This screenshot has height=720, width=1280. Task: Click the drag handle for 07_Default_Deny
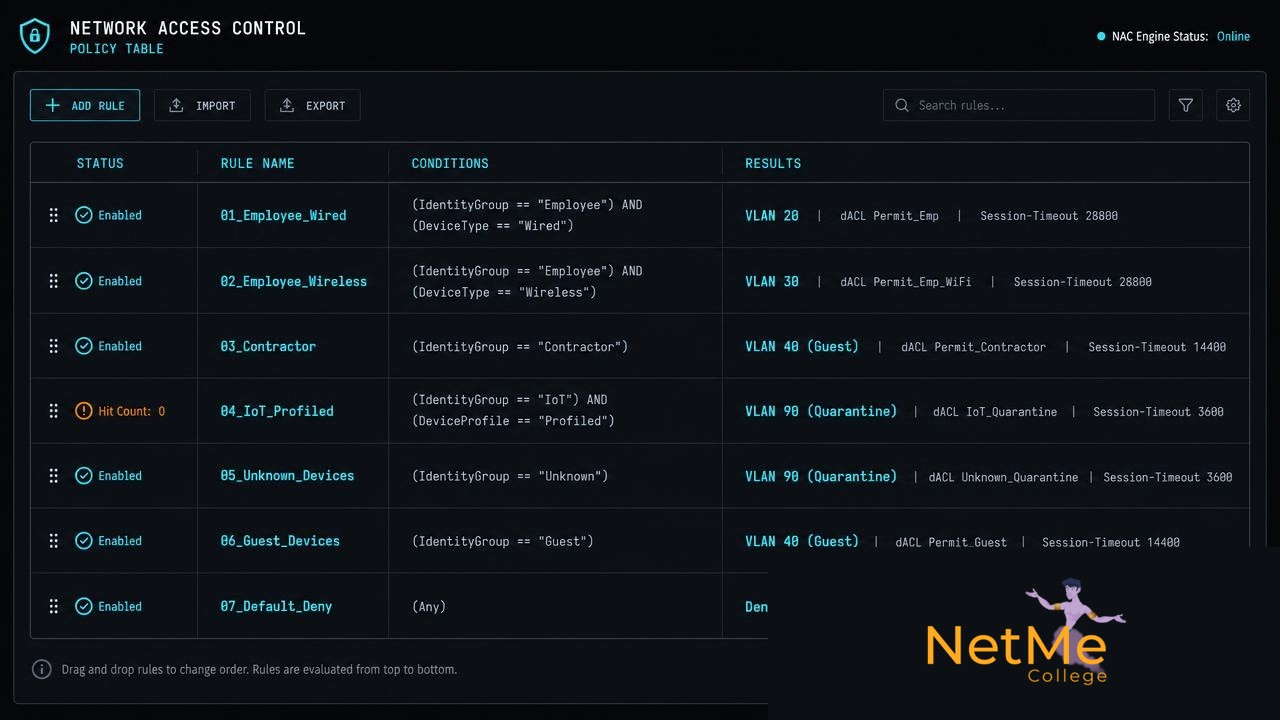[54, 606]
